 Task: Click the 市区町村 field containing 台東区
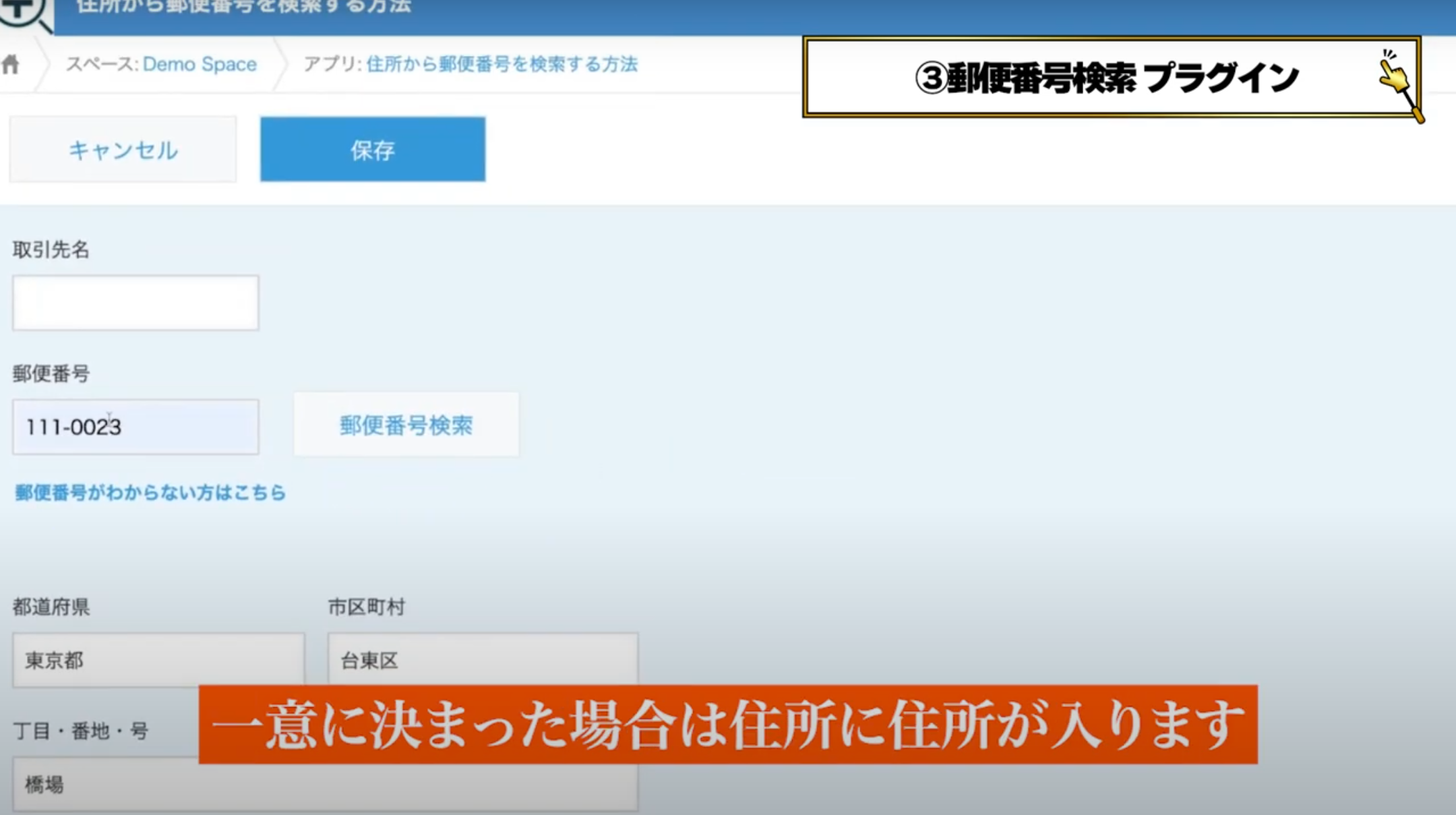coord(483,659)
